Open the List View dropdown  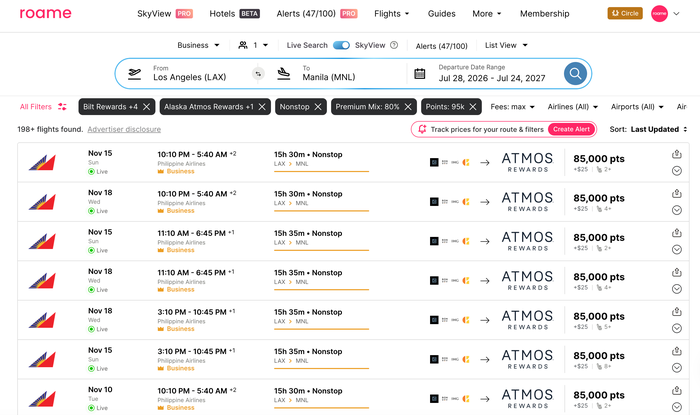click(506, 45)
